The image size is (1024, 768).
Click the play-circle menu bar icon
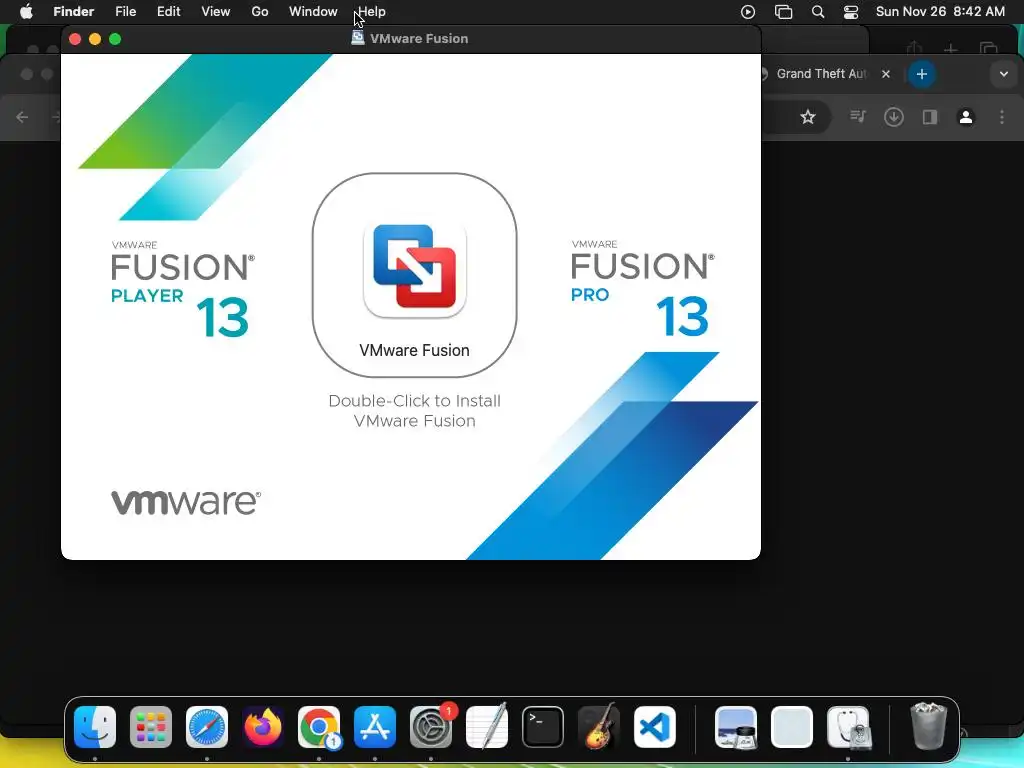pyautogui.click(x=748, y=12)
